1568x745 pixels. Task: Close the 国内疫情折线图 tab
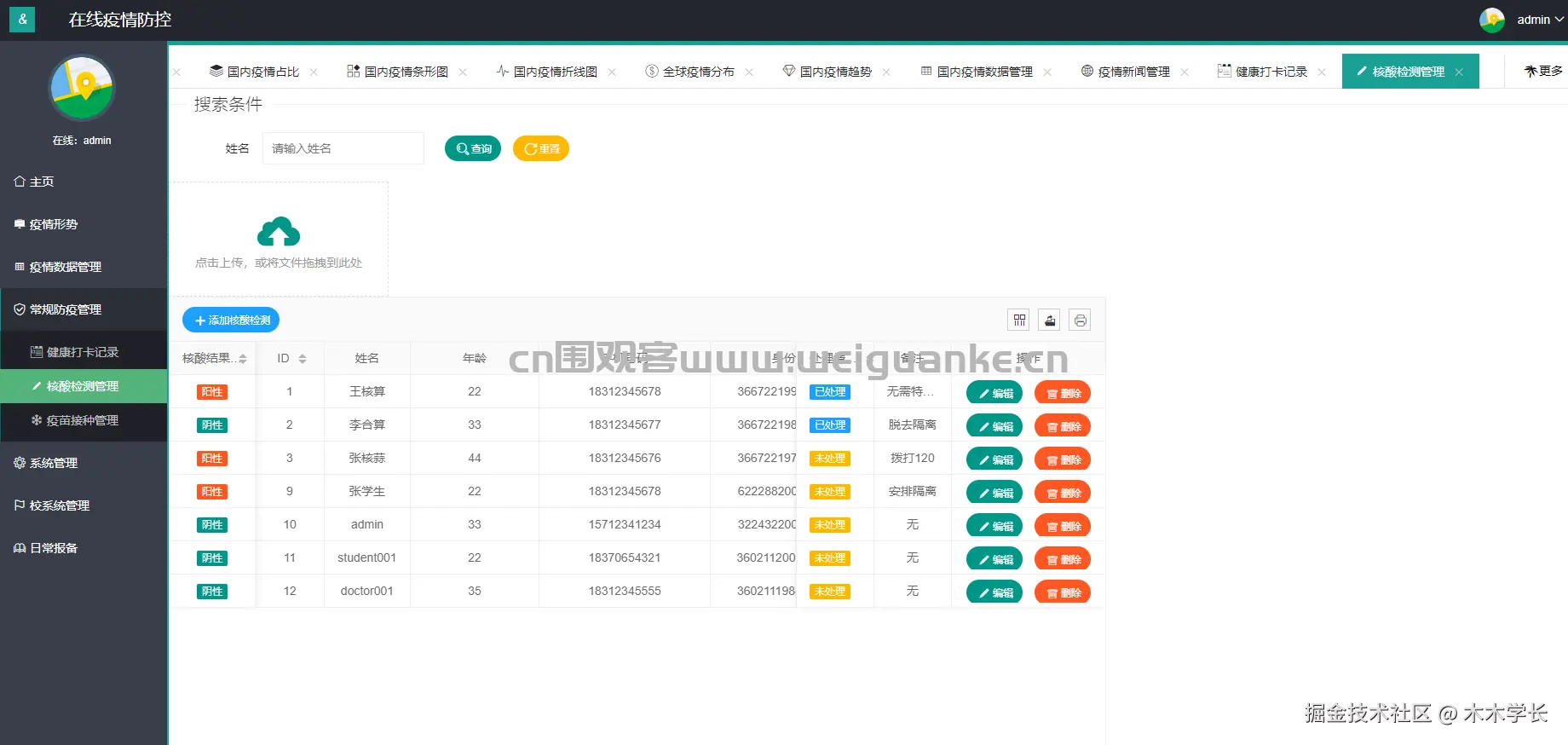point(612,72)
